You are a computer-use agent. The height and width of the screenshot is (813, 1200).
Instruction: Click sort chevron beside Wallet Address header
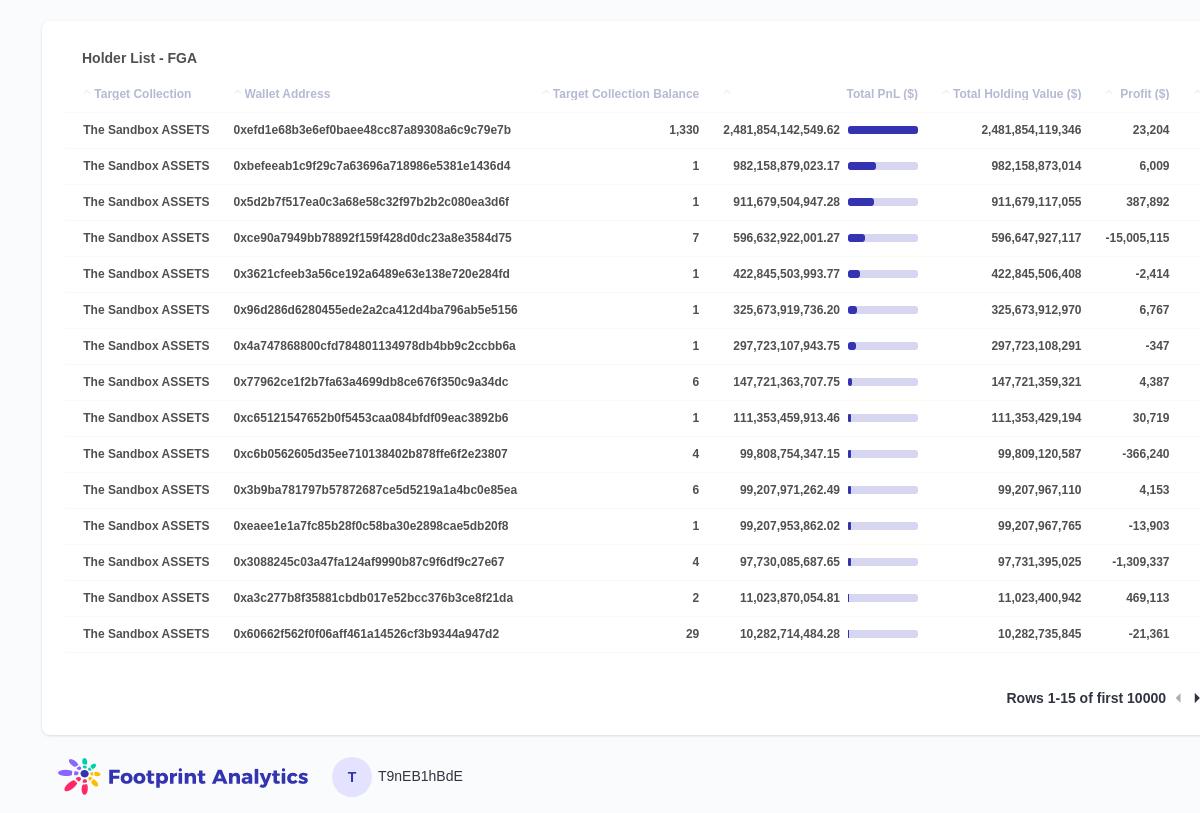pos(237,93)
